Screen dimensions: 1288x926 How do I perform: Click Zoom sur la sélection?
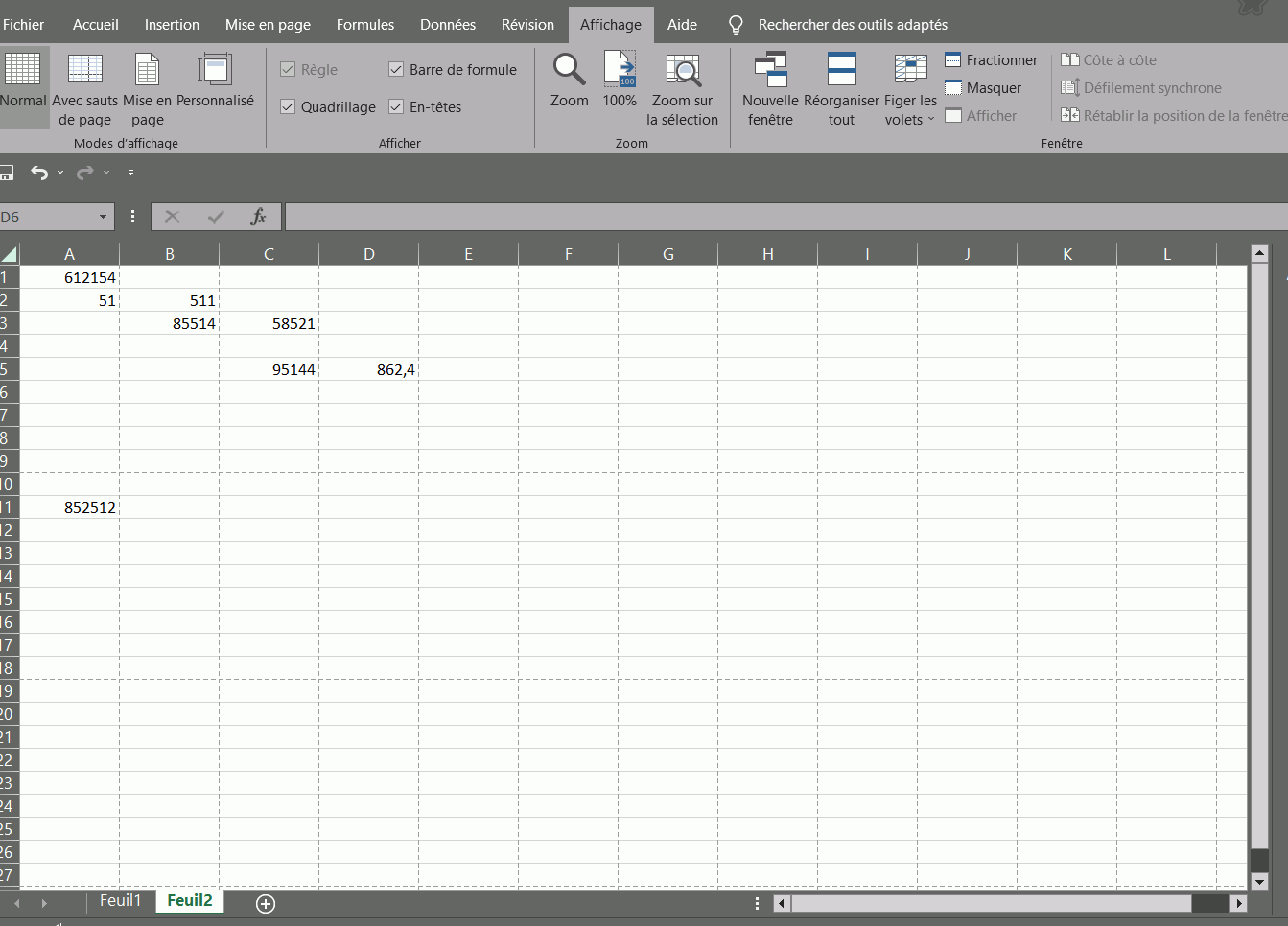(x=682, y=88)
